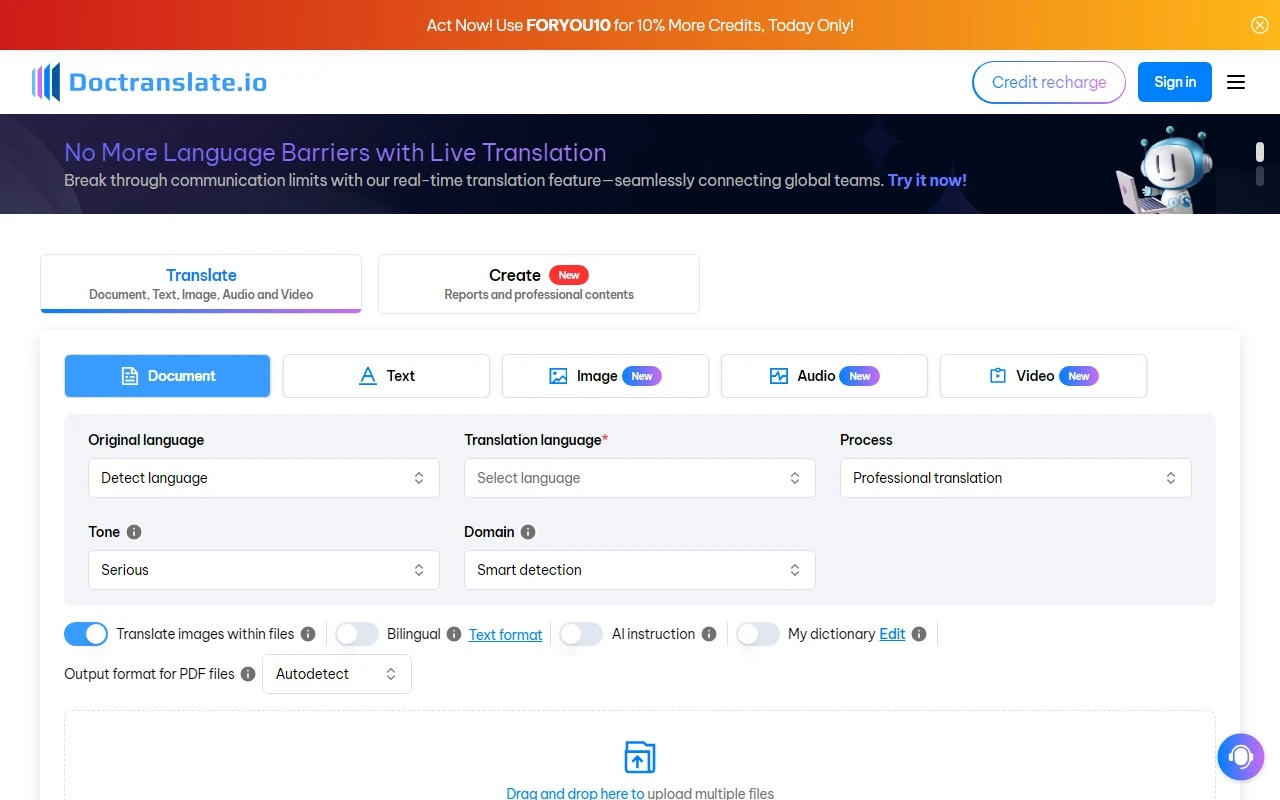Click the upload files icon

(640, 757)
